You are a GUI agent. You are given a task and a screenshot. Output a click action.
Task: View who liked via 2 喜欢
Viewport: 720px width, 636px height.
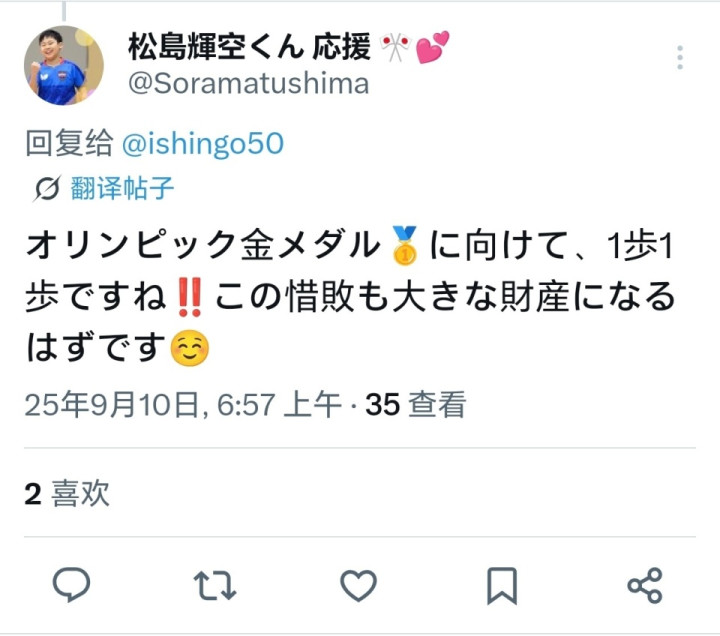click(67, 494)
